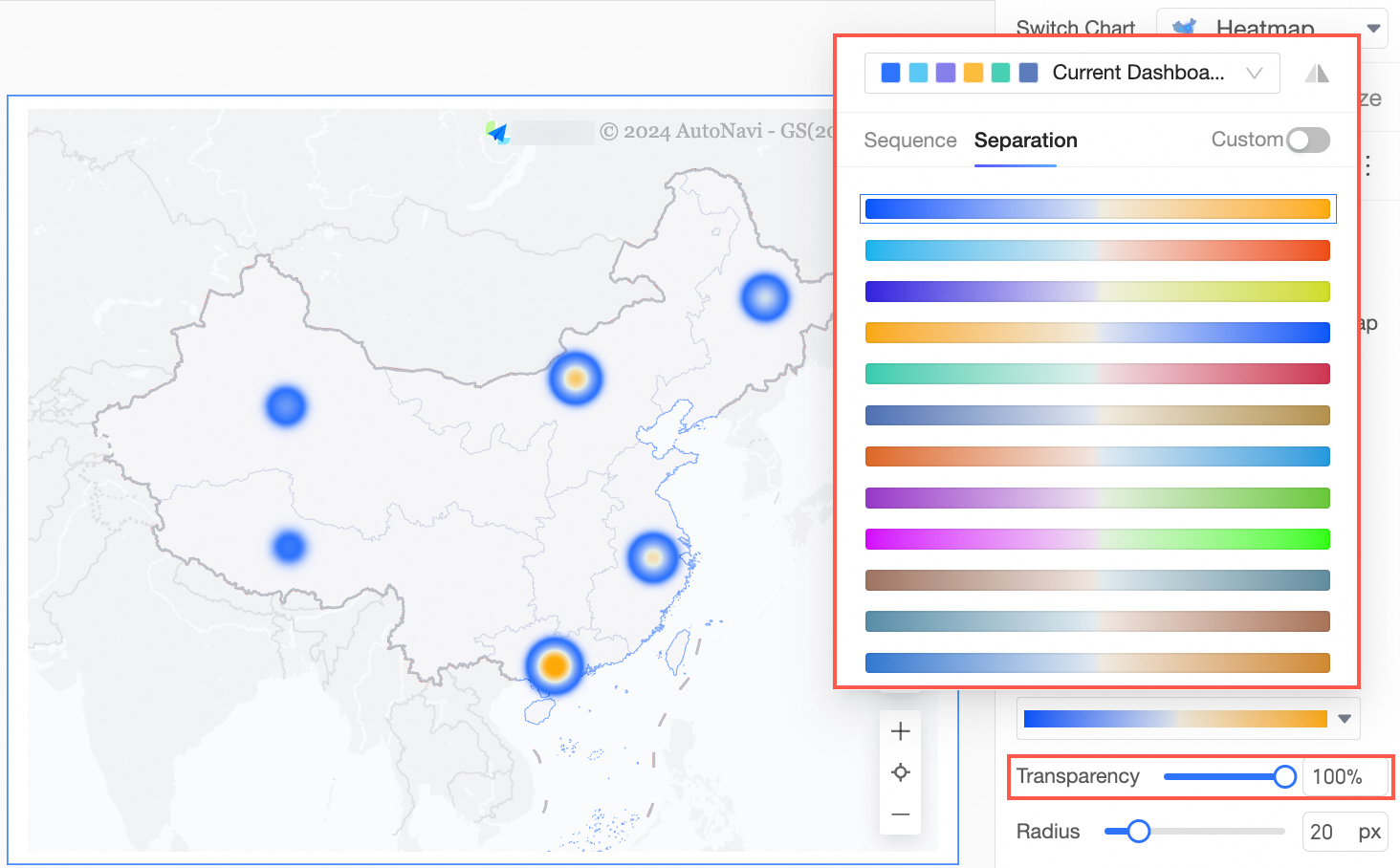Click the northeast blue heat point on map
The height and width of the screenshot is (868, 1400).
tap(765, 297)
